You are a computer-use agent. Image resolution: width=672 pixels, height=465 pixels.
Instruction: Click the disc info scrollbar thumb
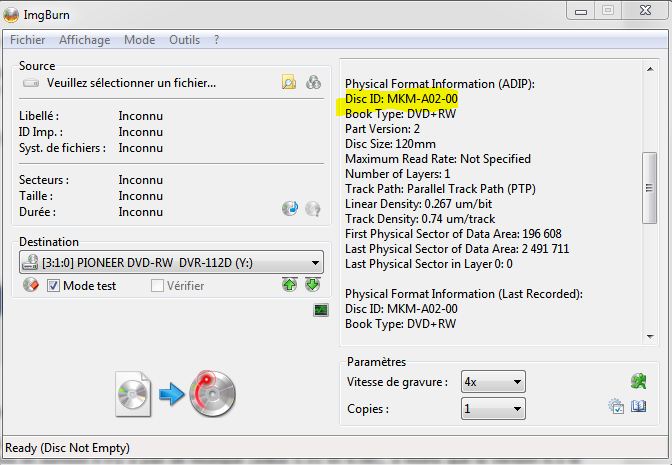649,188
